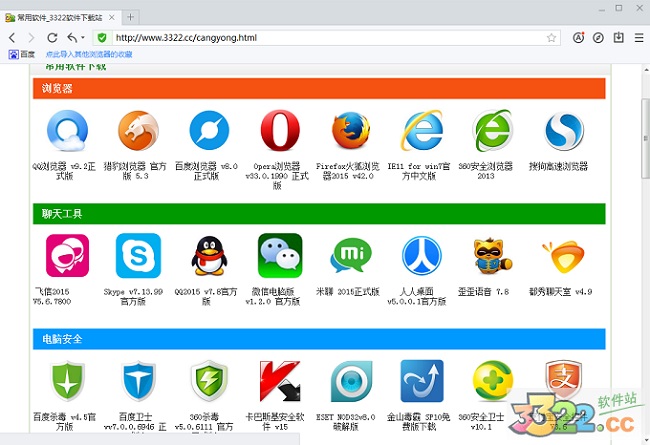Click the address bar URL field
Screen dimensions: 650x445
click(327, 38)
